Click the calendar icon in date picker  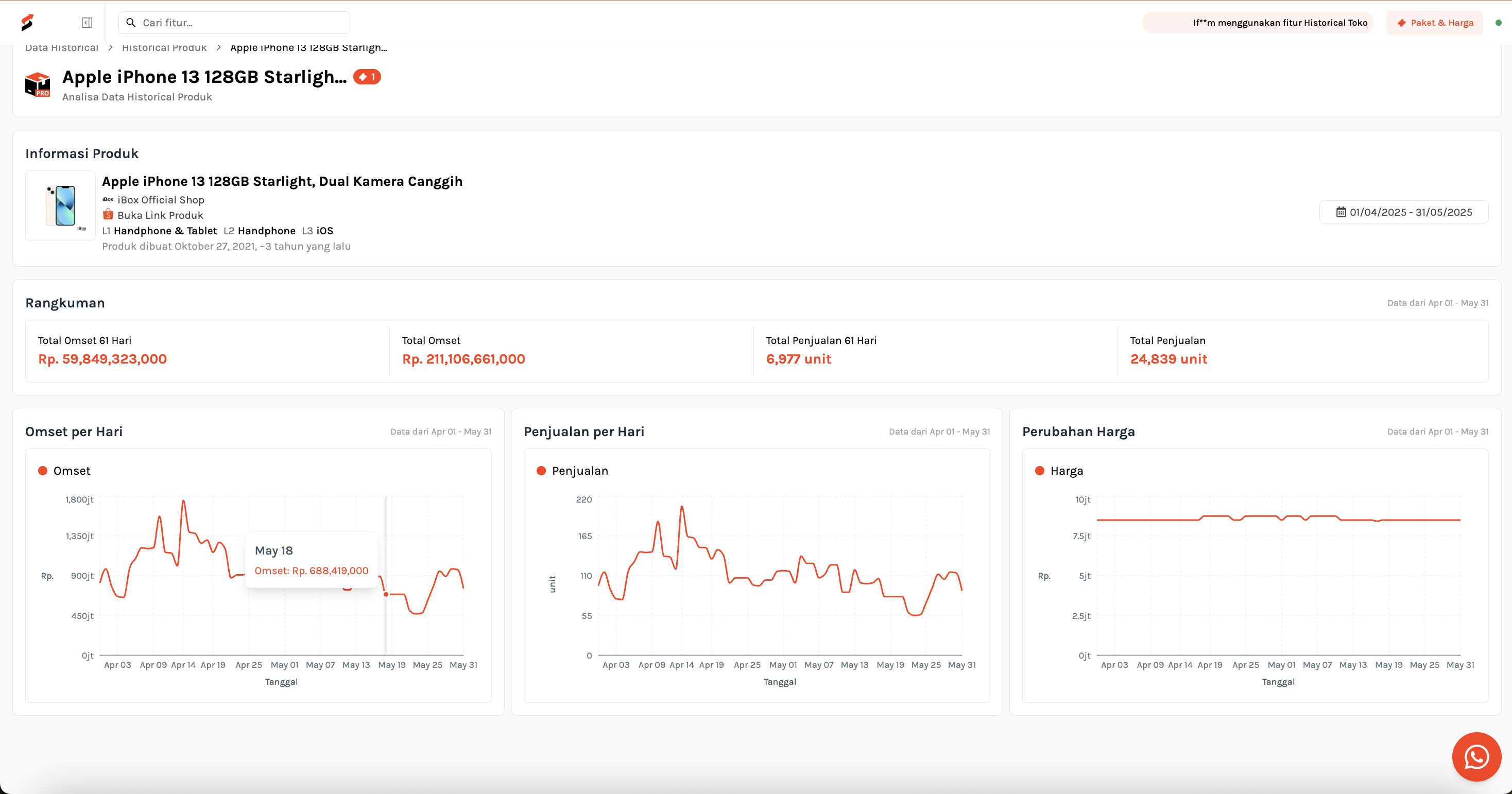pos(1341,212)
